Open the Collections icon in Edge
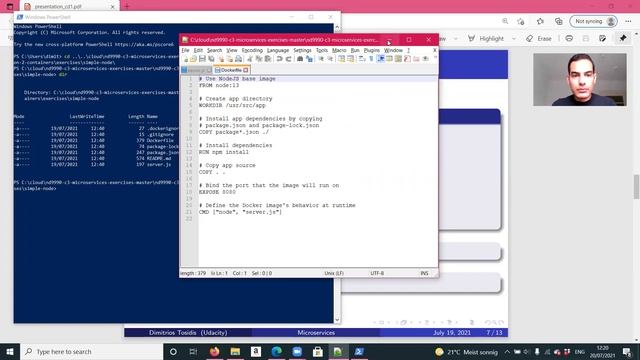The image size is (640, 360). tap(559, 21)
